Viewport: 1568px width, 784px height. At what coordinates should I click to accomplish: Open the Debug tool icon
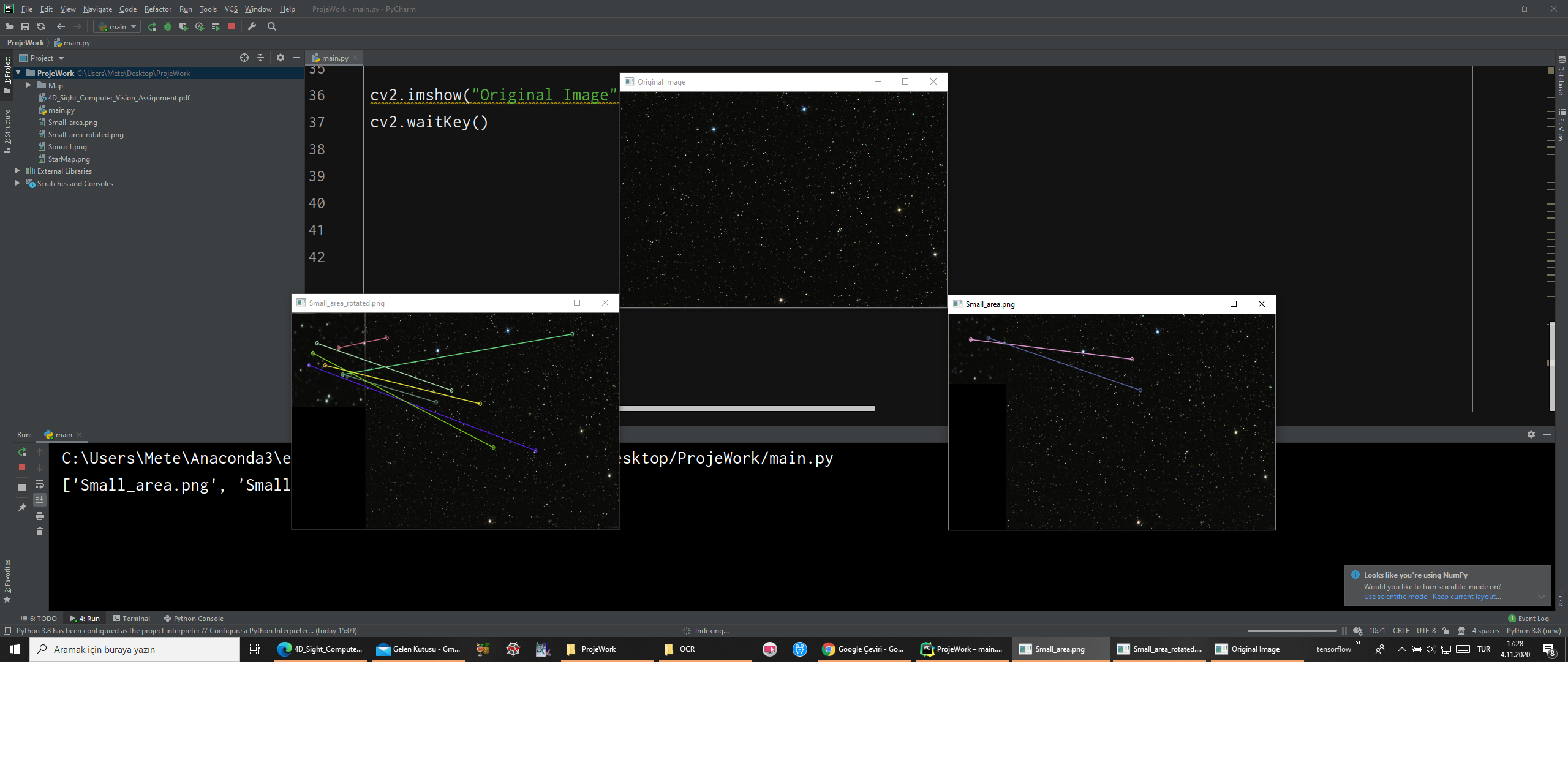[167, 26]
